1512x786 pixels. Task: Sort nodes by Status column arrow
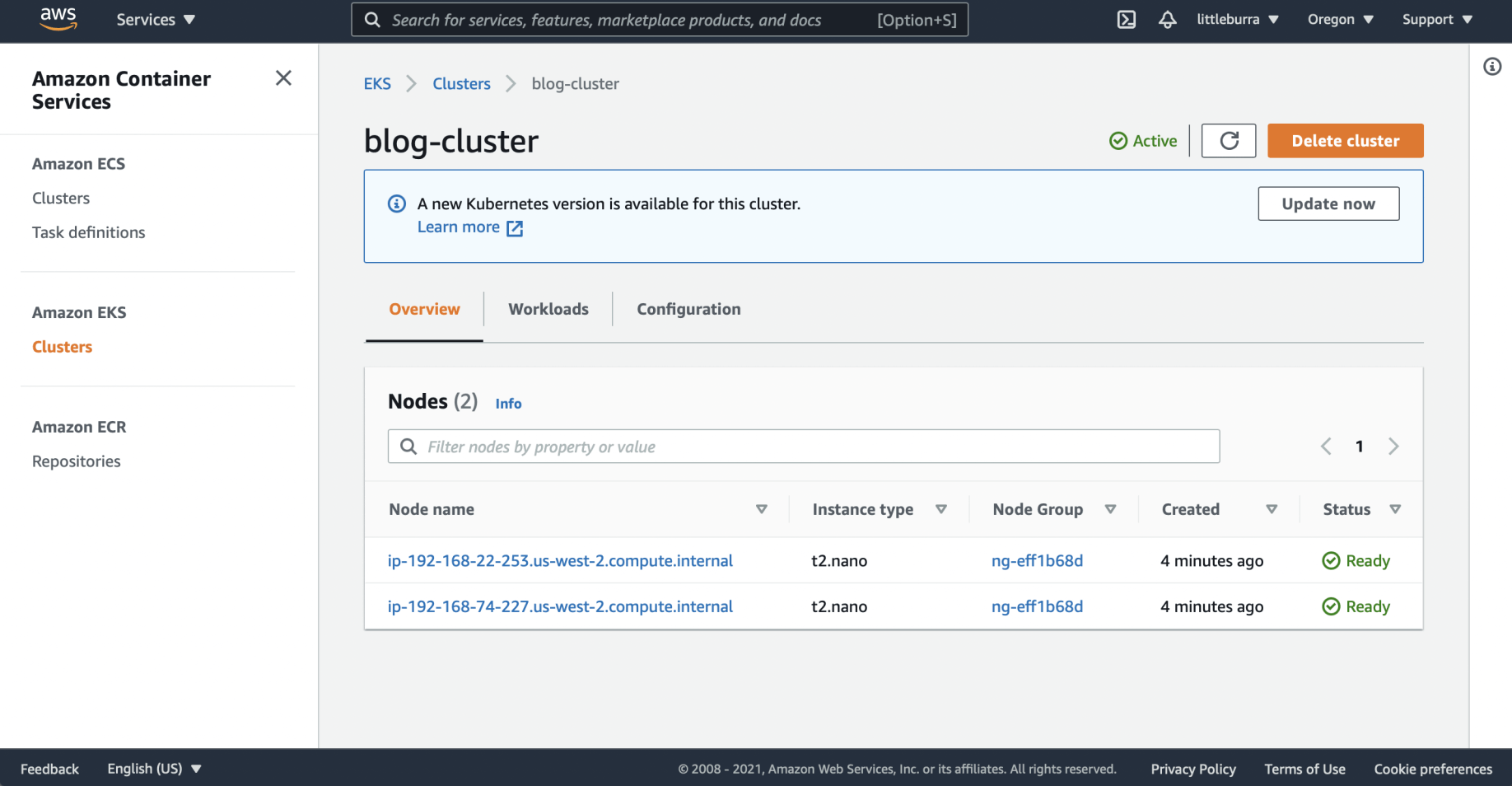pyautogui.click(x=1394, y=509)
